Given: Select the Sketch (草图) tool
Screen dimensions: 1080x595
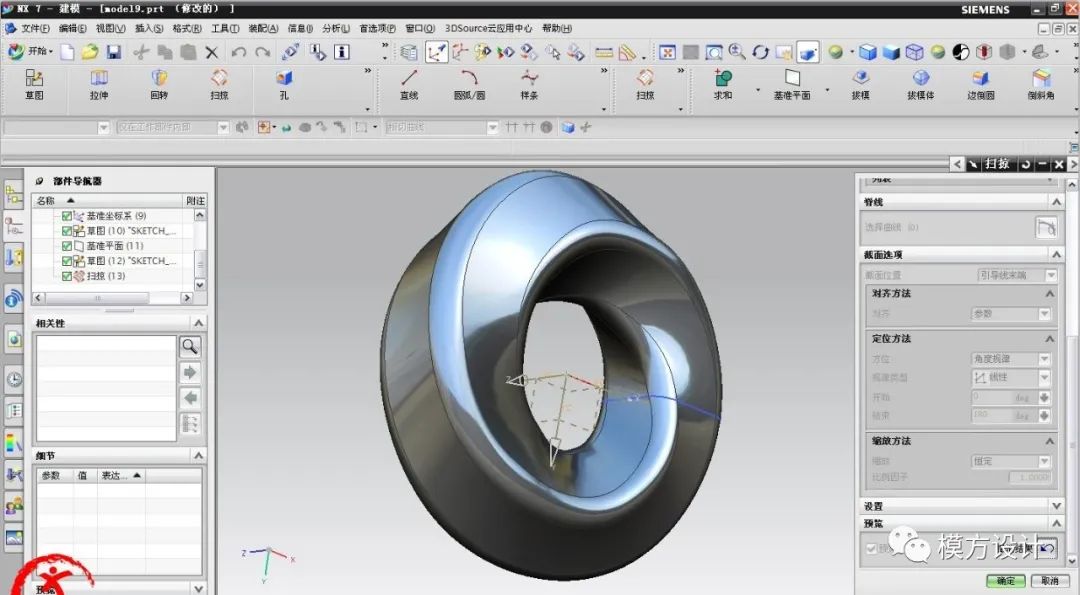Looking at the screenshot, I should click(34, 85).
